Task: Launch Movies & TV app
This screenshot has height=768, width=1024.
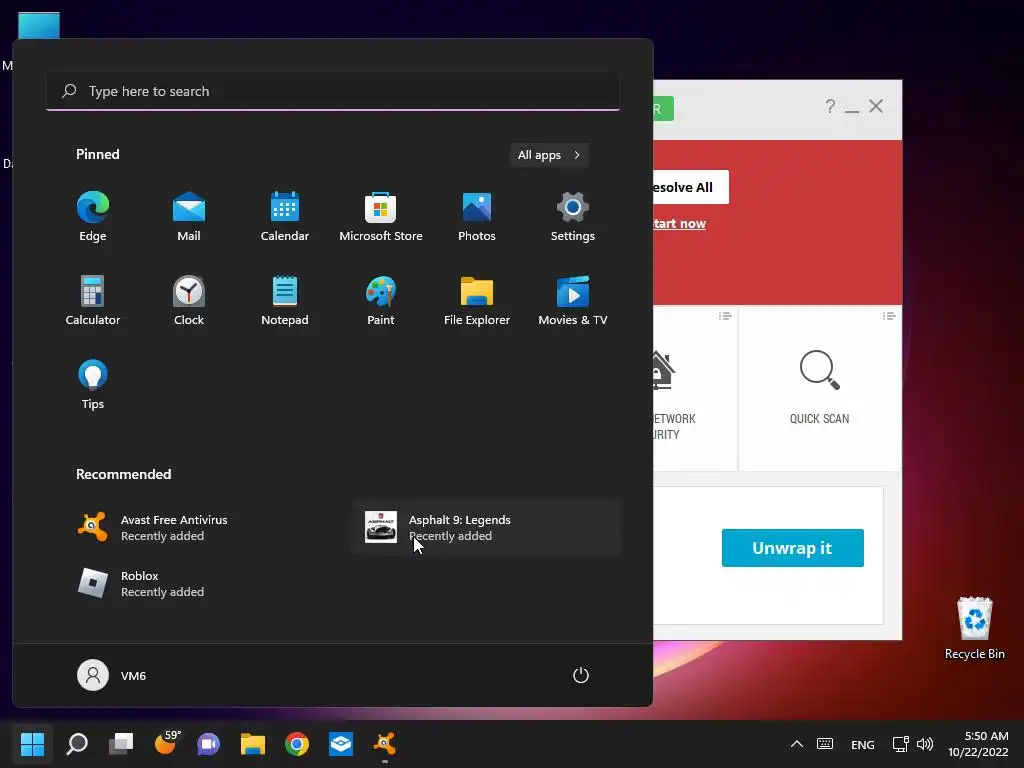Action: pyautogui.click(x=573, y=300)
